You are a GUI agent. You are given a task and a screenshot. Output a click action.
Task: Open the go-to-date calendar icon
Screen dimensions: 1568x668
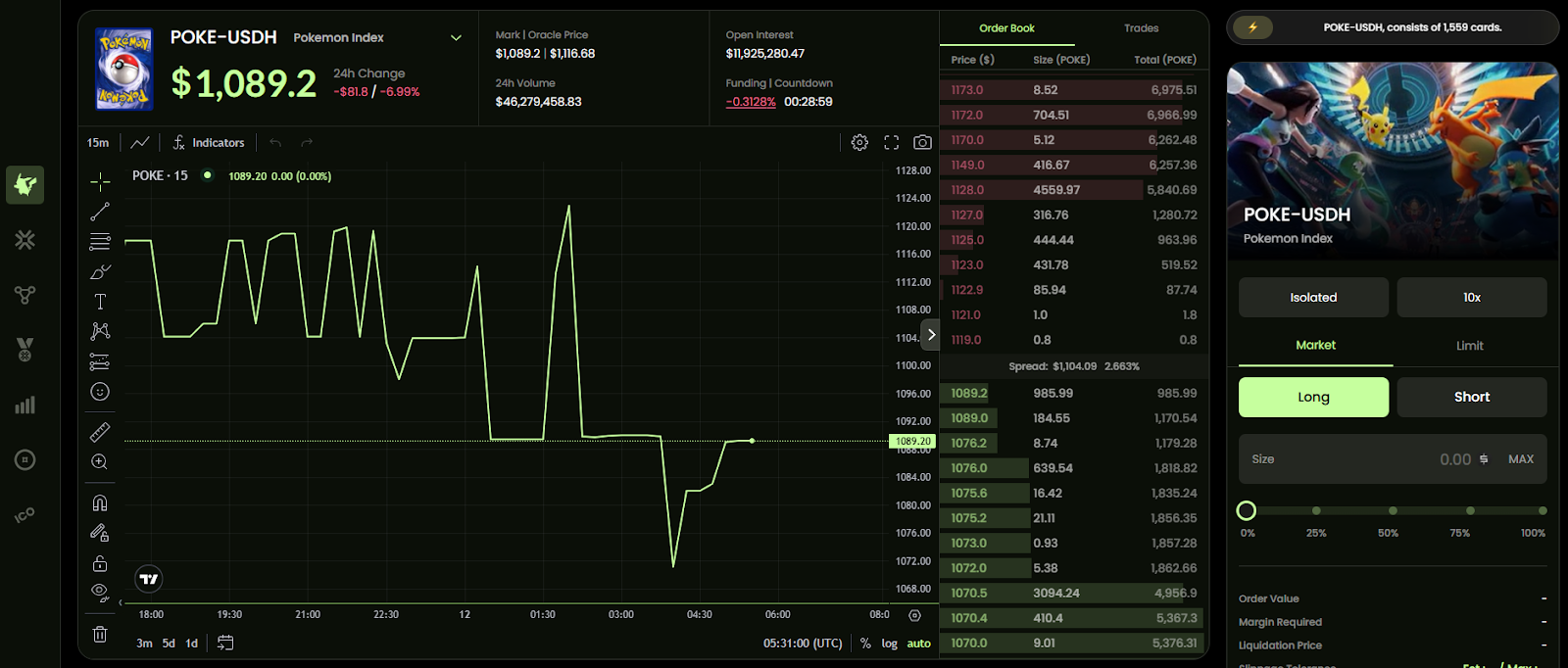coord(225,644)
